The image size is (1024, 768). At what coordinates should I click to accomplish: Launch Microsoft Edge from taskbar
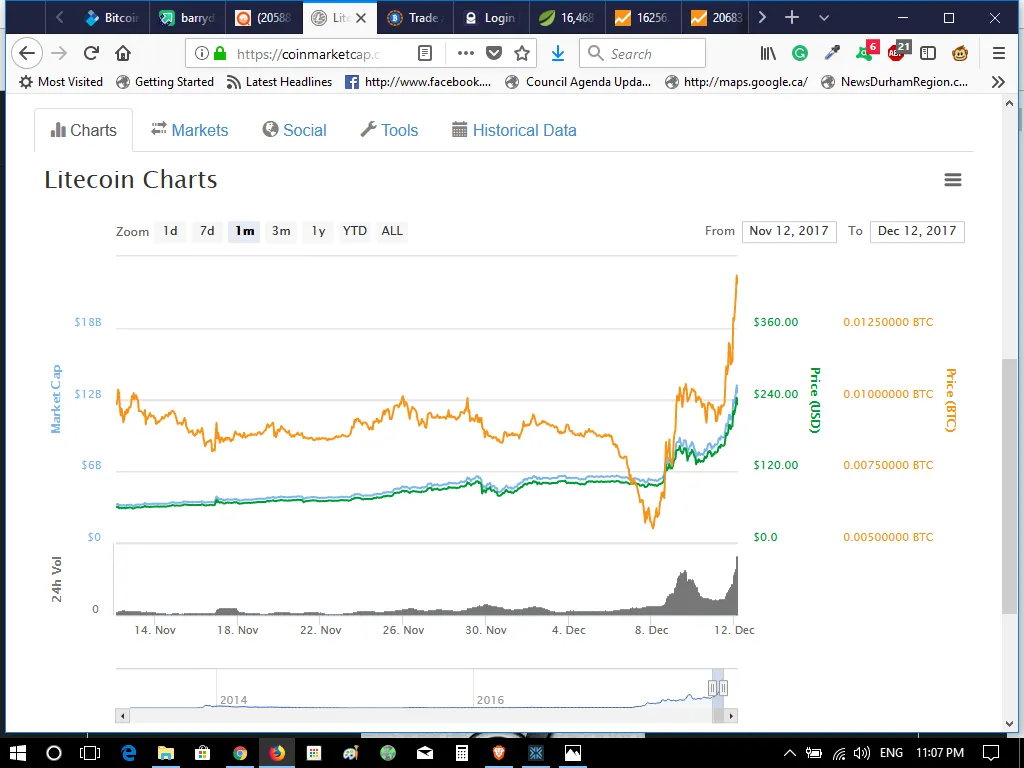tap(128, 753)
